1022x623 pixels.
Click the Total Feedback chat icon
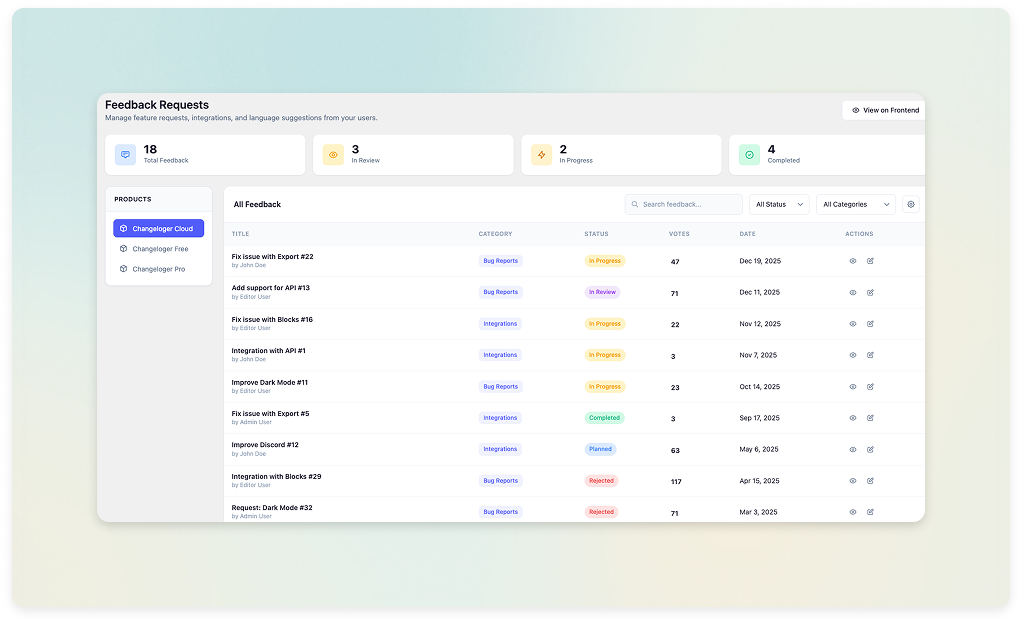[124, 154]
